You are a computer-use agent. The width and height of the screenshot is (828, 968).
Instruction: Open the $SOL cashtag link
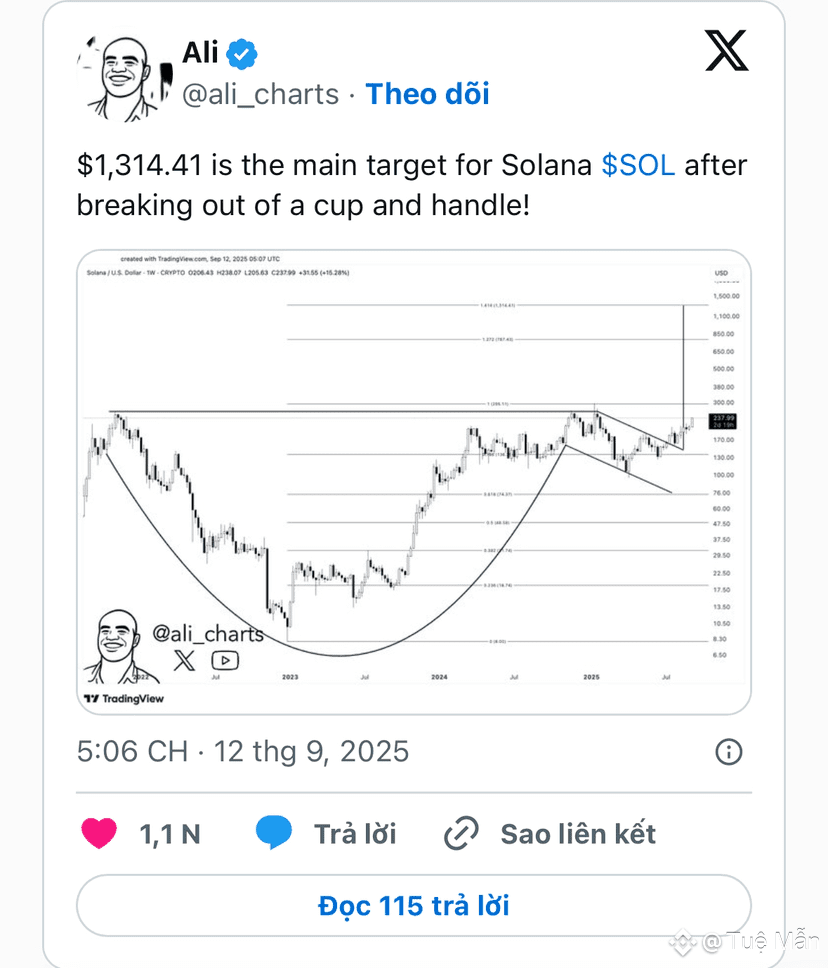[638, 165]
